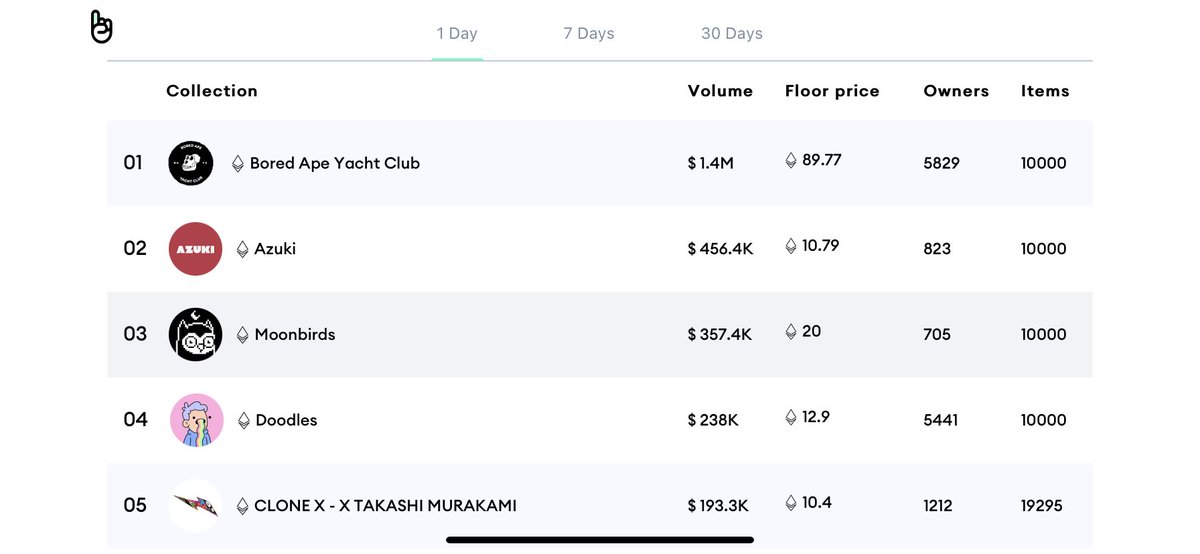Viewport: 1200px width, 554px height.
Task: Open Moonbirds collection link
Action: coord(295,335)
